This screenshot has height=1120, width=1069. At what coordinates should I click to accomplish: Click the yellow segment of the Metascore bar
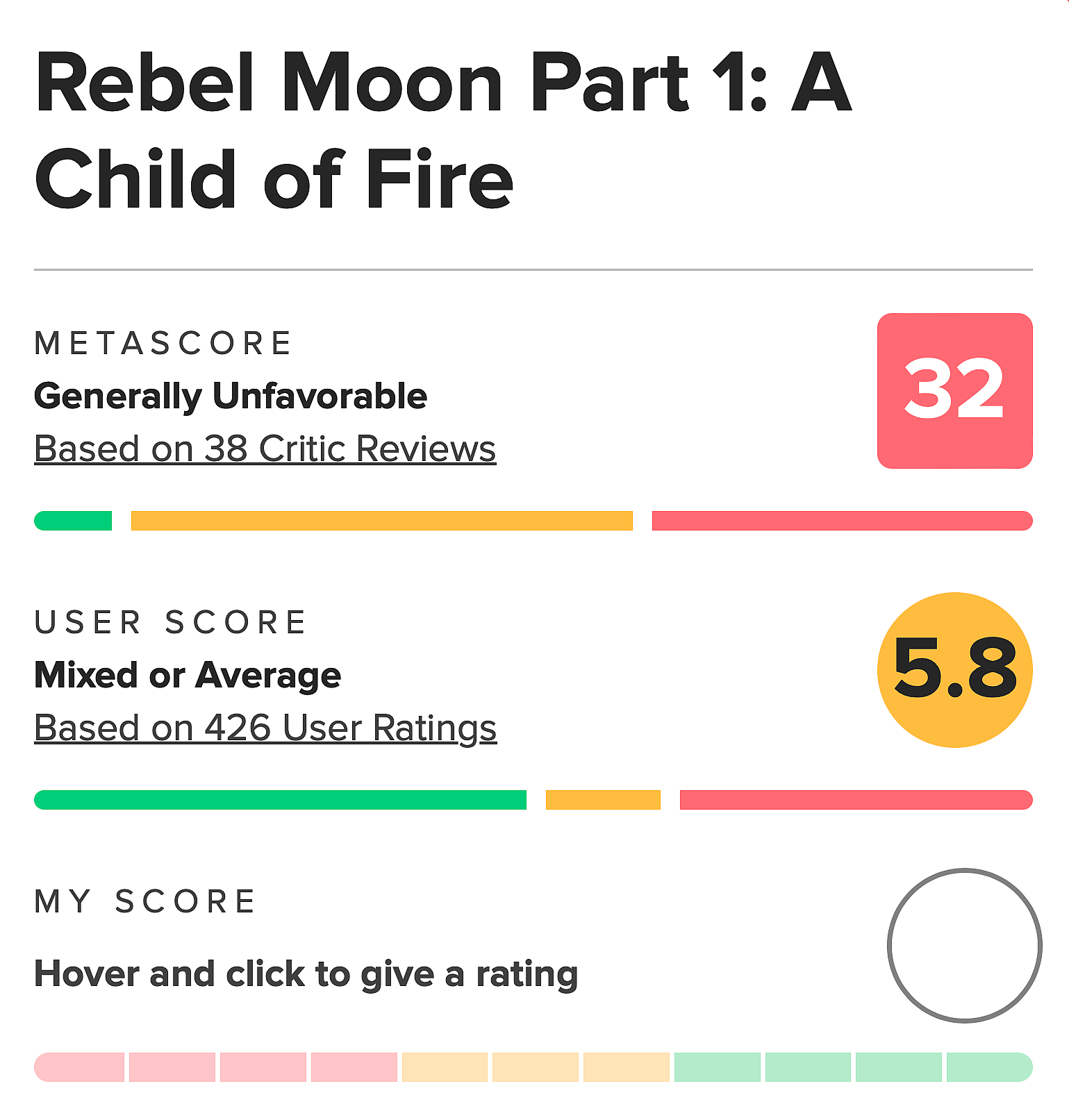[382, 519]
